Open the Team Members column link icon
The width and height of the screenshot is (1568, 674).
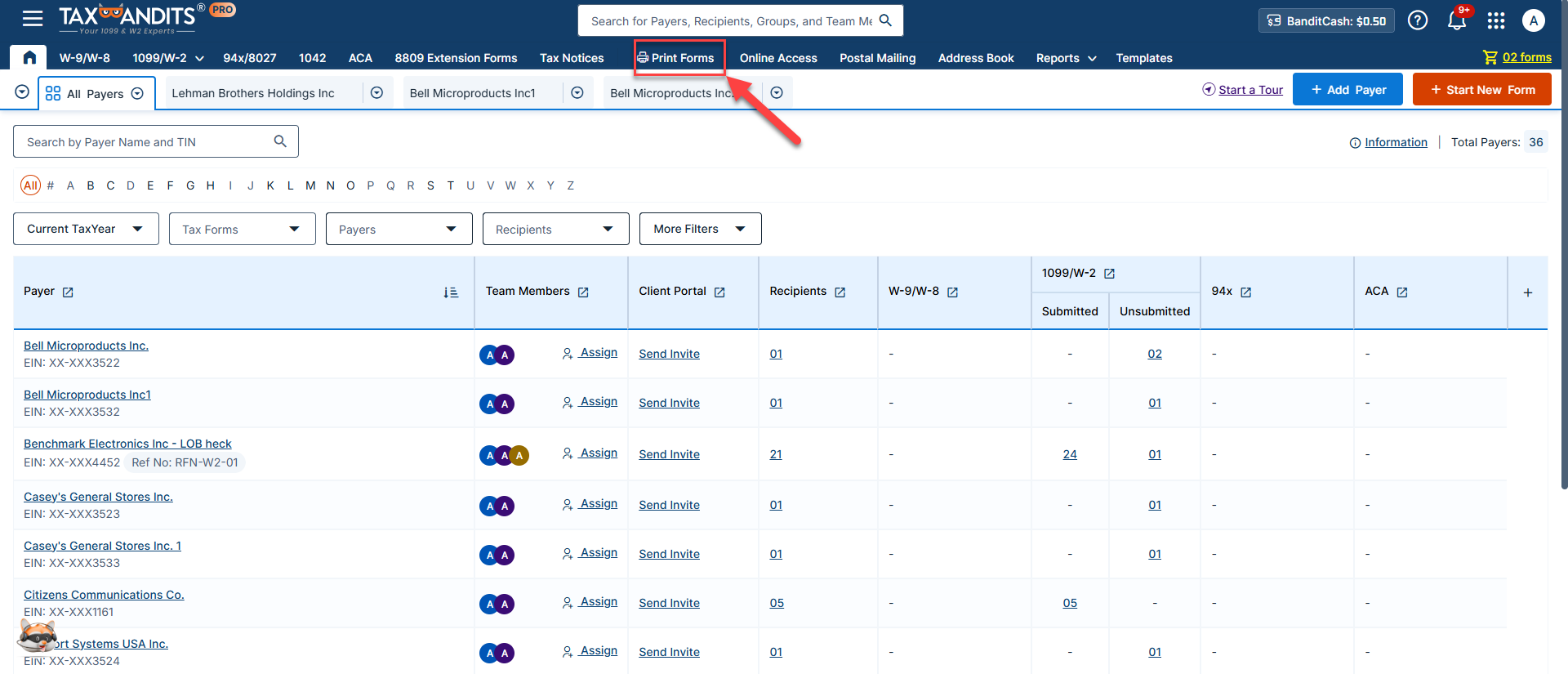tap(583, 292)
